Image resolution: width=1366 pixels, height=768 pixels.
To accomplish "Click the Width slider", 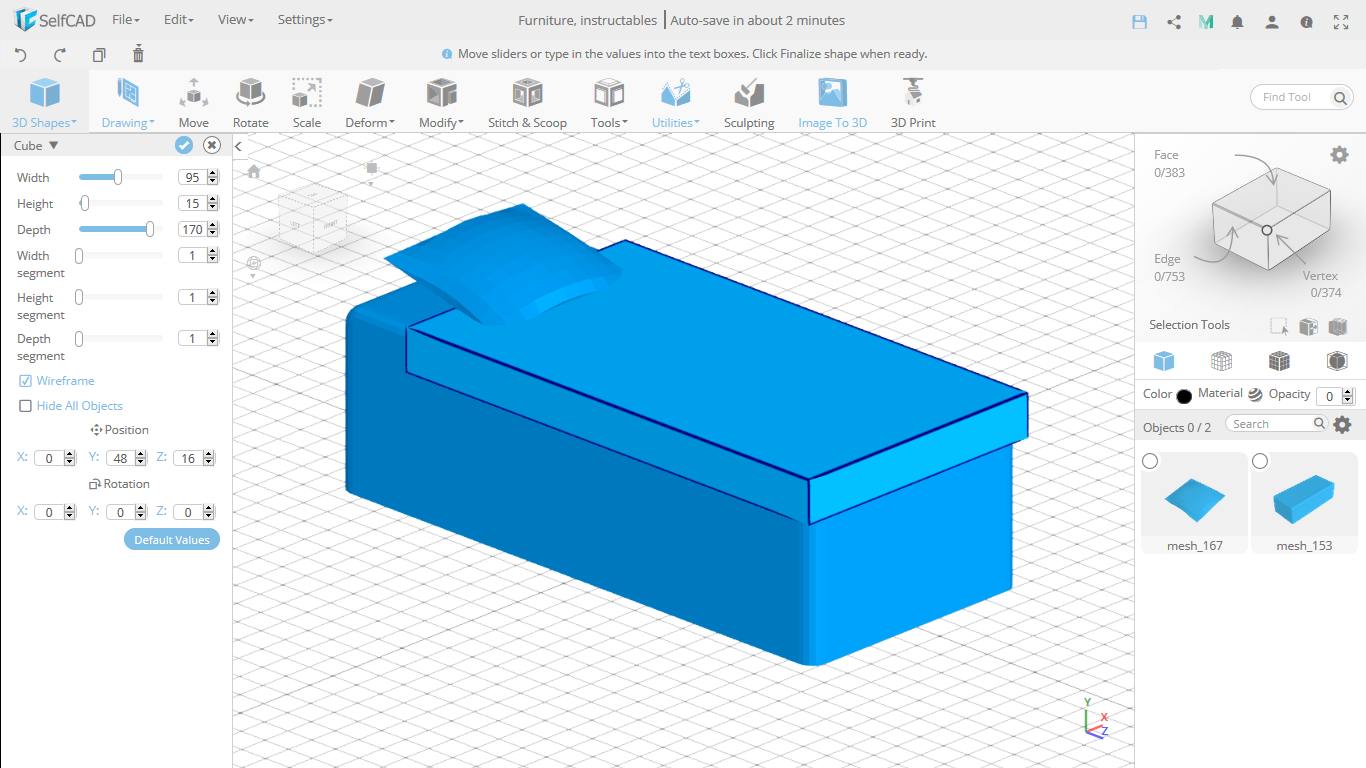I will 120,177.
